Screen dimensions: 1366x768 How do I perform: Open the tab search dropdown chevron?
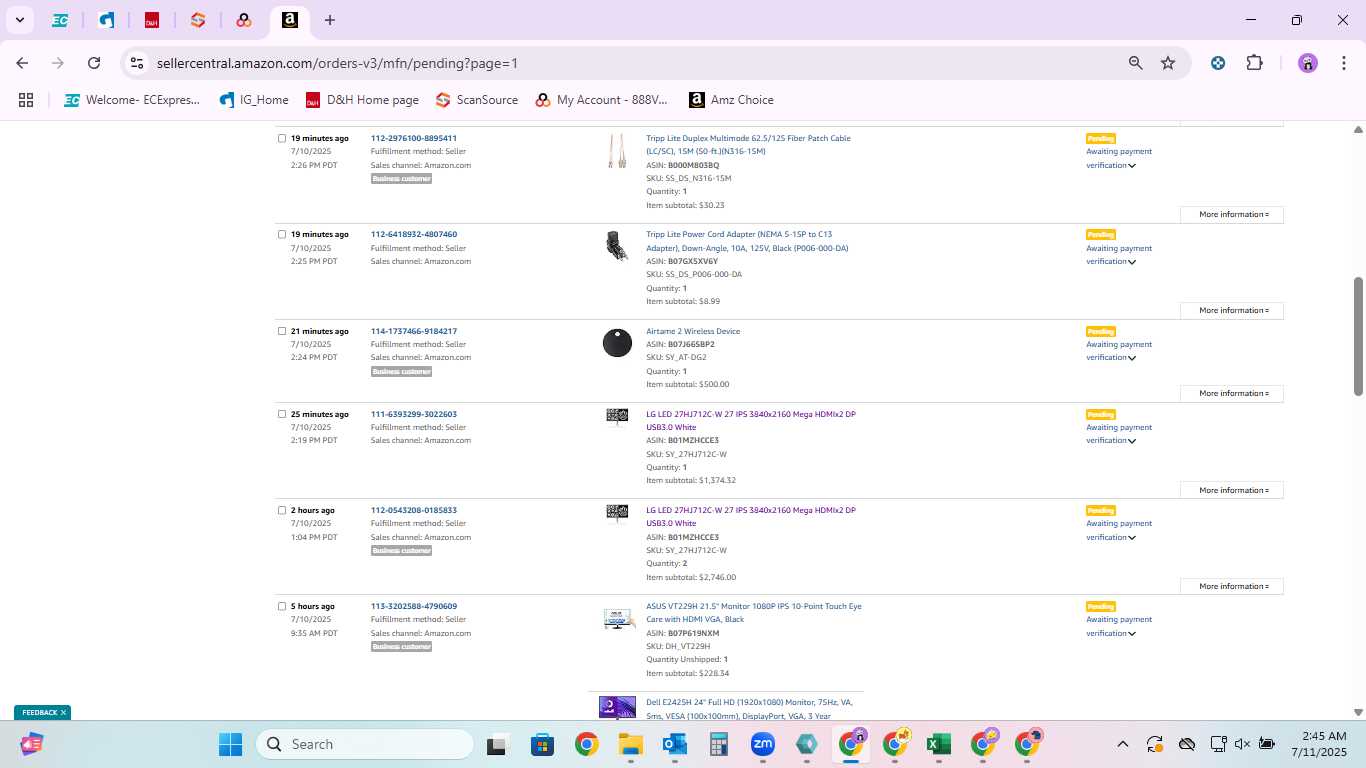[19, 20]
